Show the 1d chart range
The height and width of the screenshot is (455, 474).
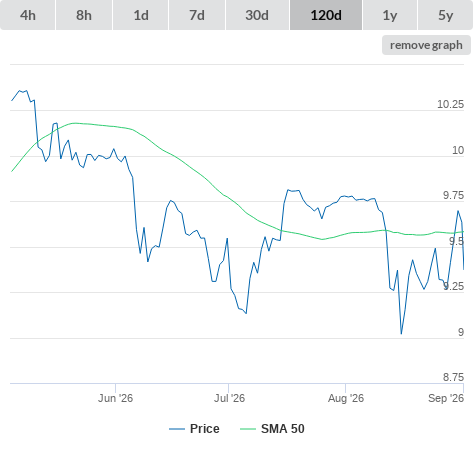[141, 15]
